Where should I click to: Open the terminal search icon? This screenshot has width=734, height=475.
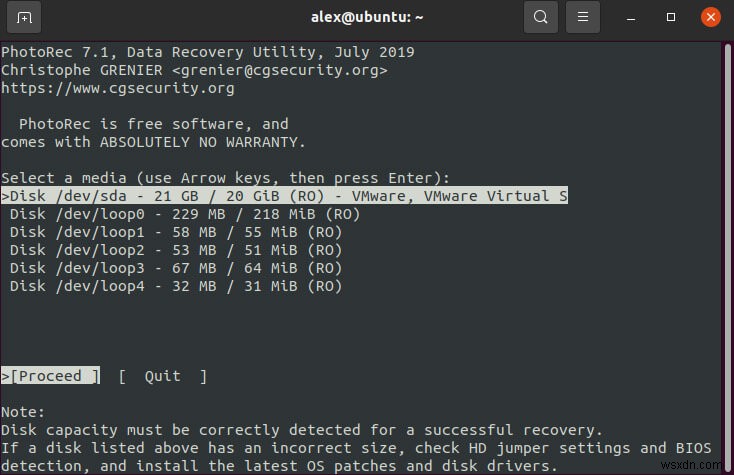pos(541,17)
